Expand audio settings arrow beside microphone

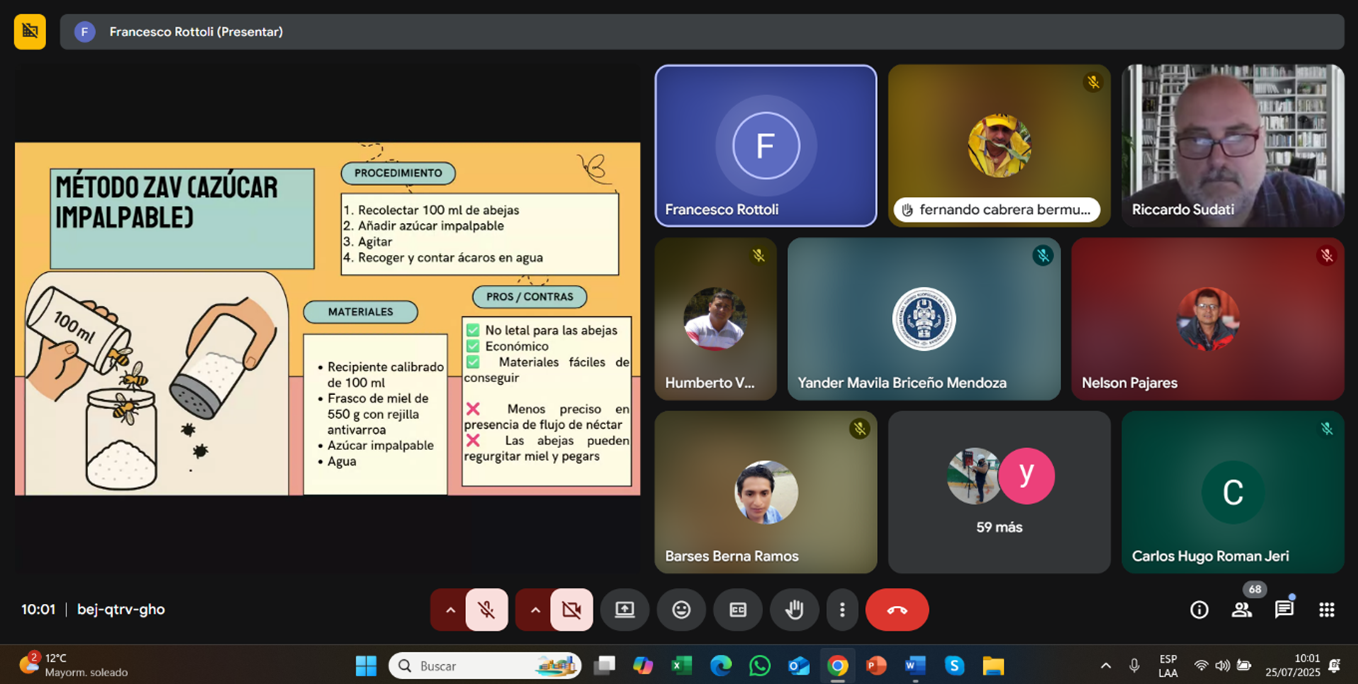click(450, 610)
